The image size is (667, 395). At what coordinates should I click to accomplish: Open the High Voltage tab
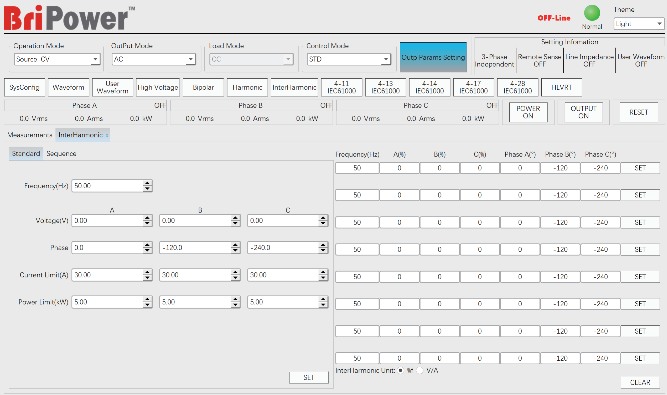tap(158, 87)
